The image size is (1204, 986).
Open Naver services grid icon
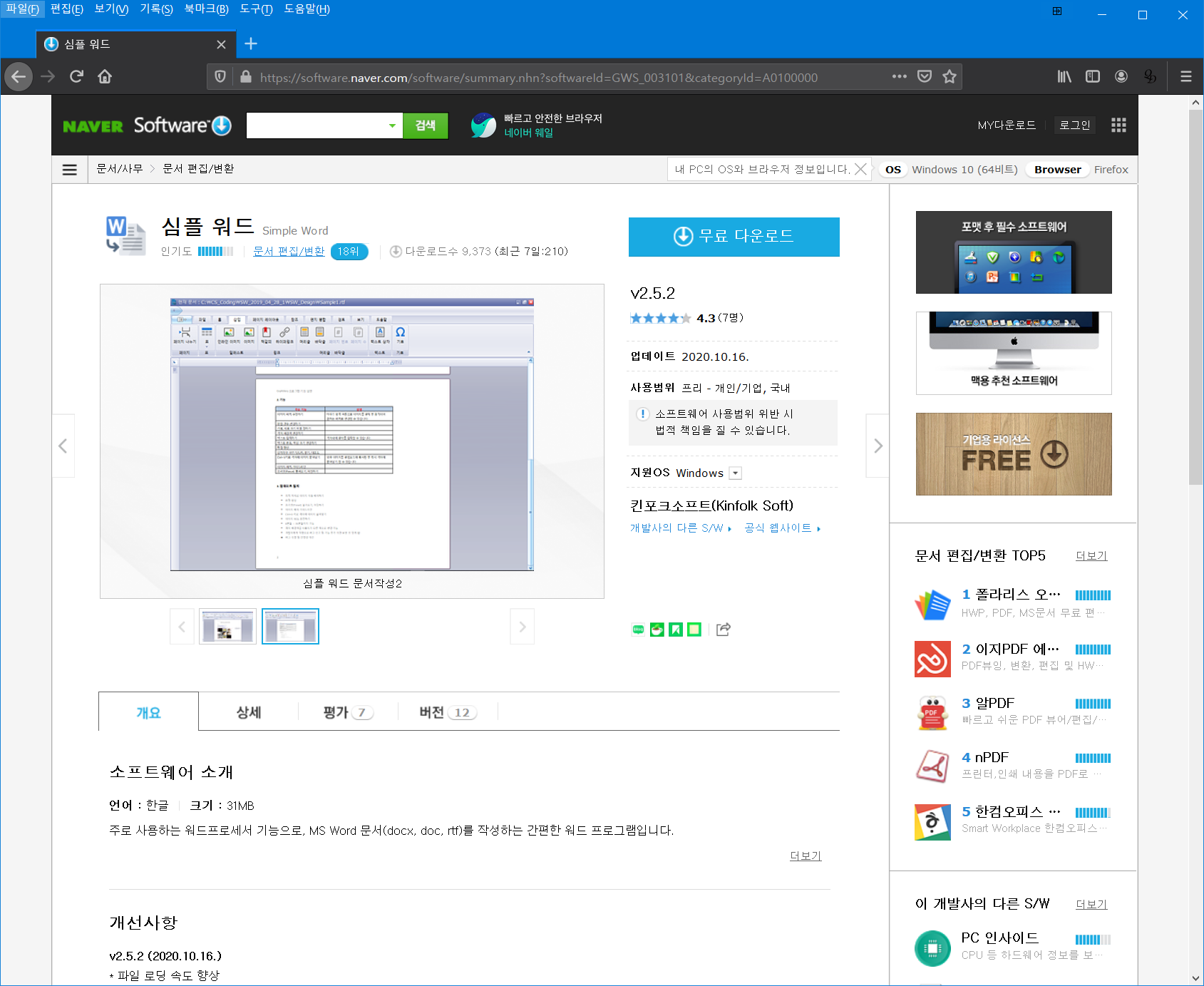tap(1118, 125)
